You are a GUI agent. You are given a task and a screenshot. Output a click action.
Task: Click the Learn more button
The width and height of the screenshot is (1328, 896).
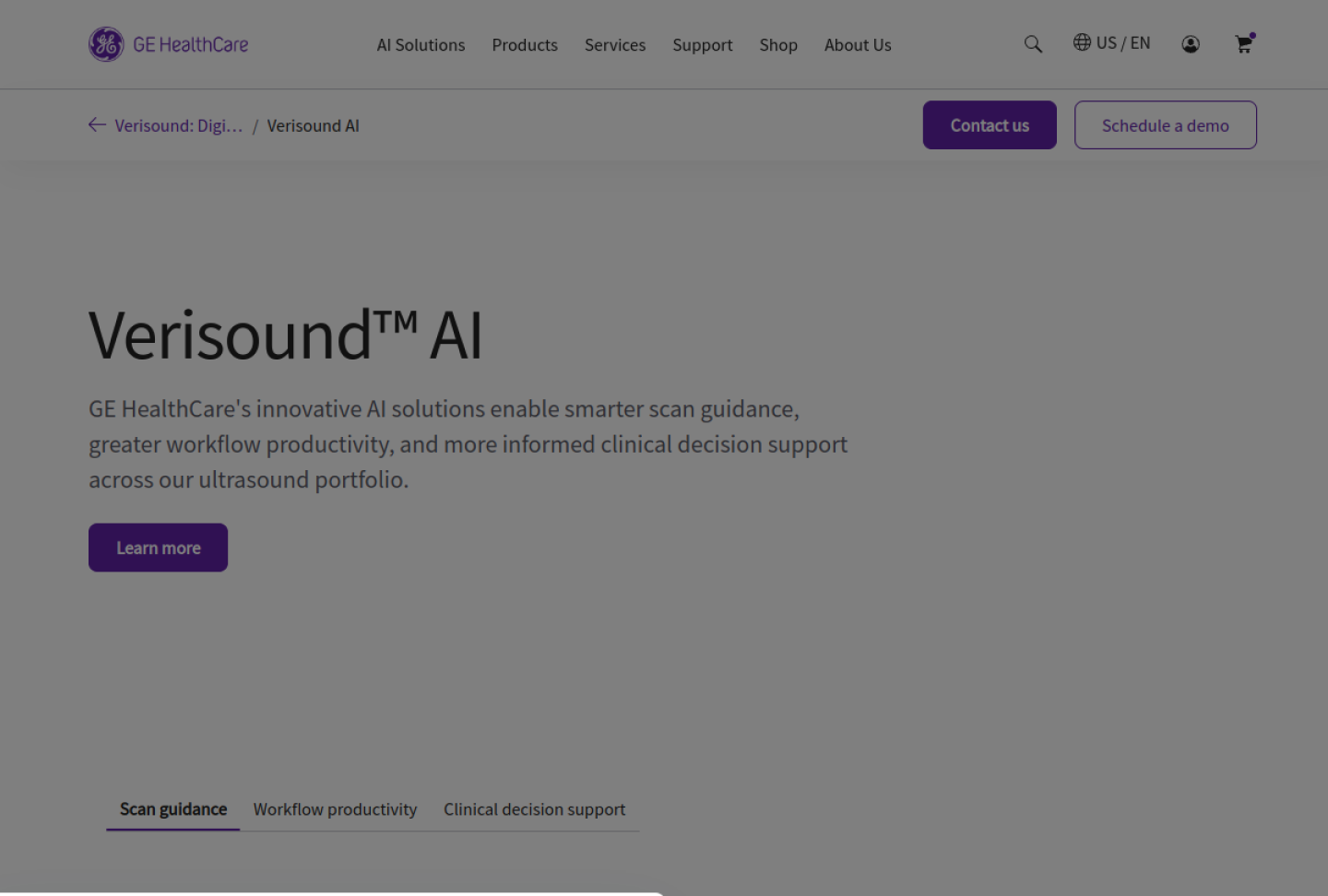click(x=158, y=548)
